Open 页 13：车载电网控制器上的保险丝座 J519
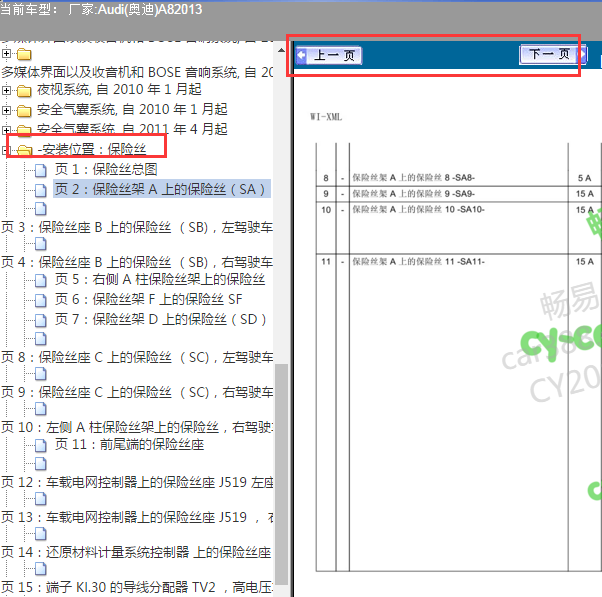This screenshot has width=602, height=597. [137, 517]
